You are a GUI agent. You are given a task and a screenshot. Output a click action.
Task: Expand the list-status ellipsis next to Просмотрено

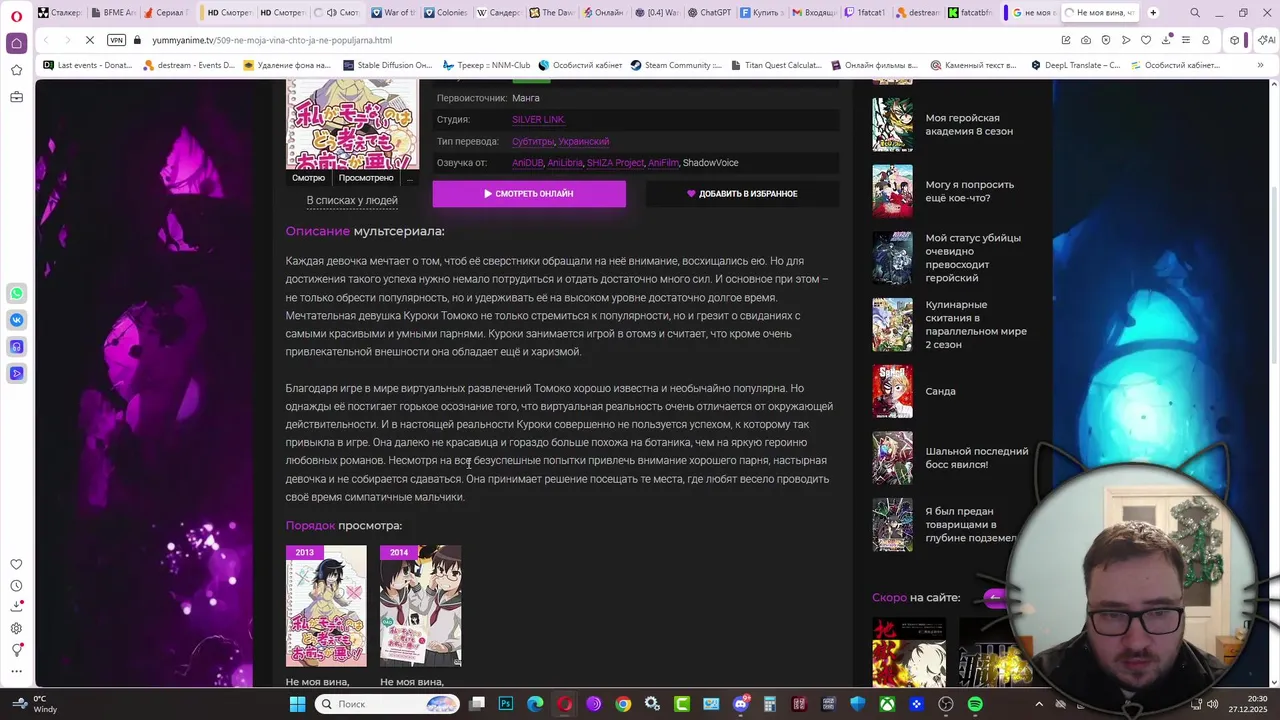coord(408,178)
